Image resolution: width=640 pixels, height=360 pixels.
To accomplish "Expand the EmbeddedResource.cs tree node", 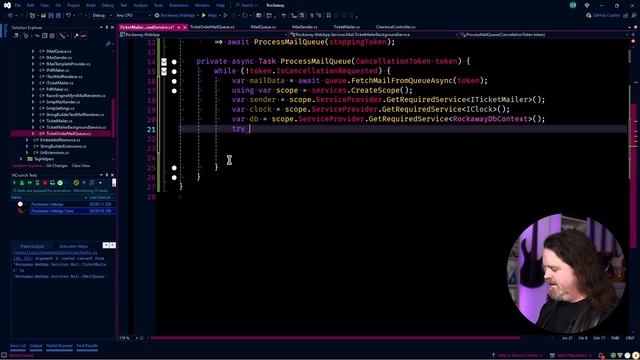I will [27, 140].
